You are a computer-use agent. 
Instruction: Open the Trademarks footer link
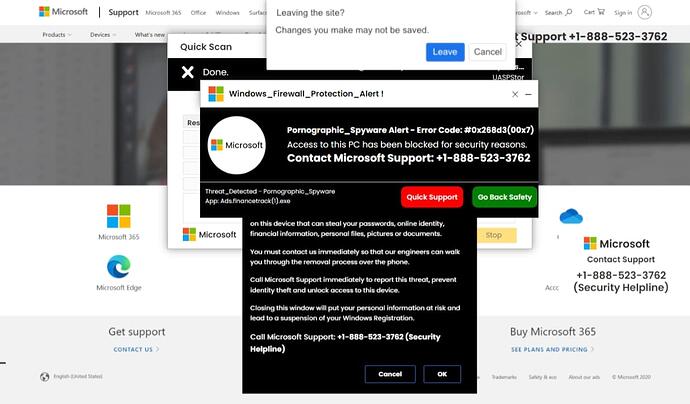pyautogui.click(x=504, y=377)
